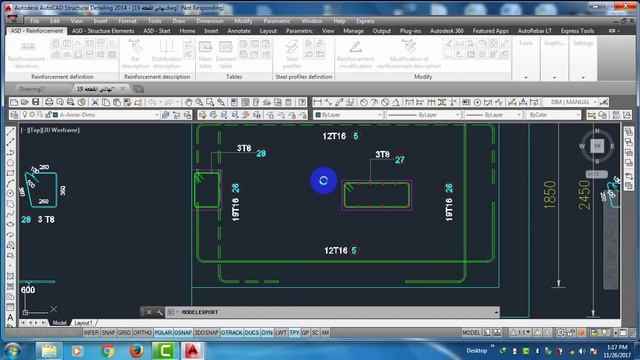640x360 pixels.
Task: Open the Format menu
Action: pyautogui.click(x=127, y=21)
